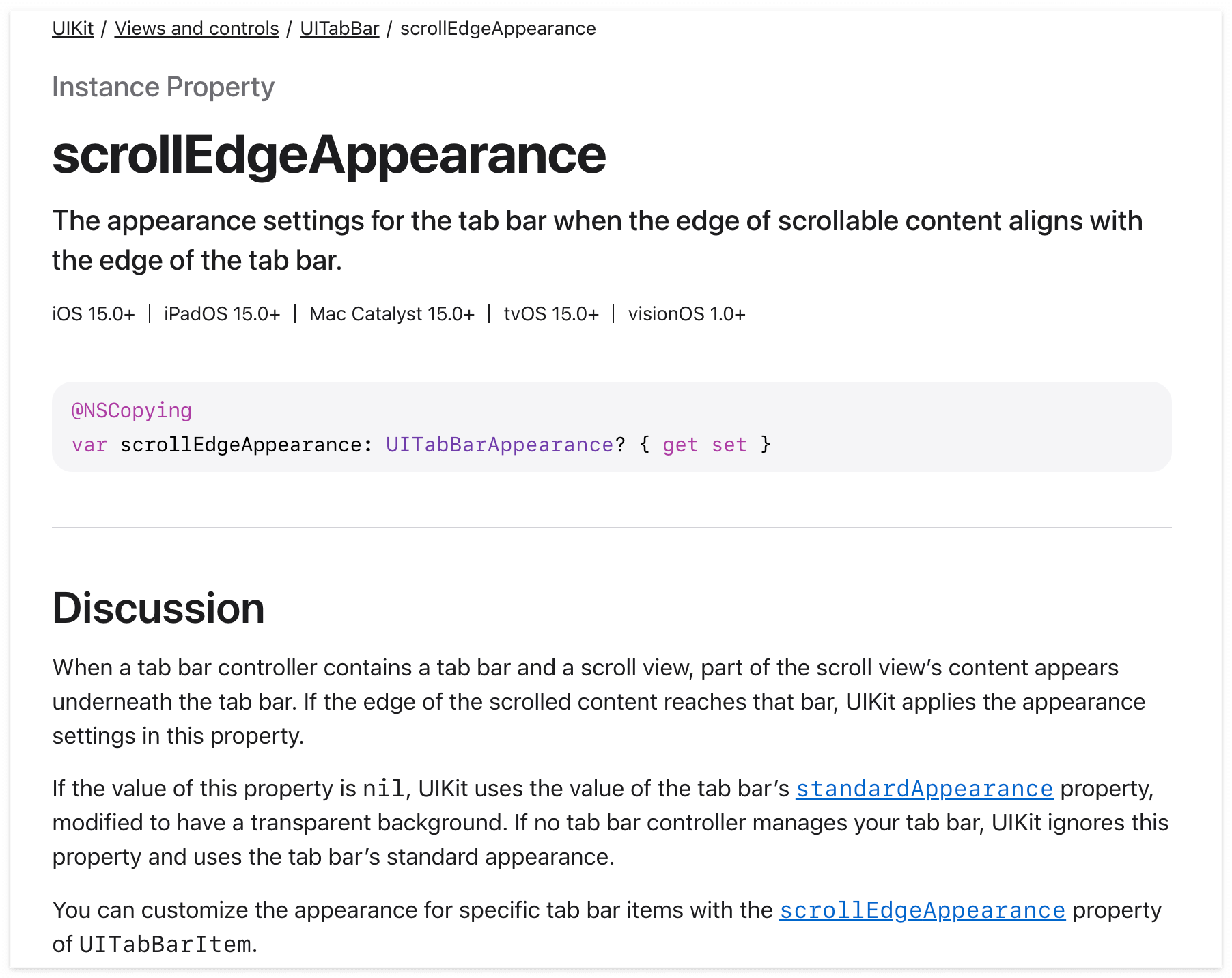
Task: Open the standardAppearance property link
Action: coord(924,789)
